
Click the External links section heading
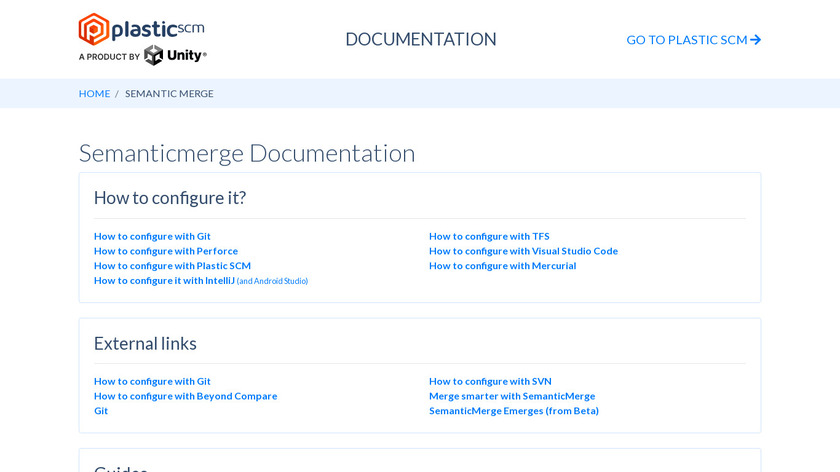(x=145, y=344)
